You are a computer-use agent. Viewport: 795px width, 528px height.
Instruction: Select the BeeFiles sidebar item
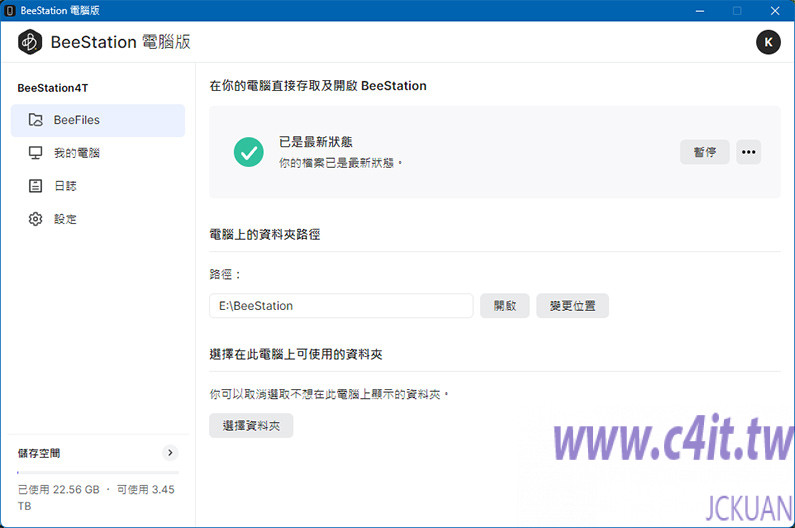[x=98, y=120]
